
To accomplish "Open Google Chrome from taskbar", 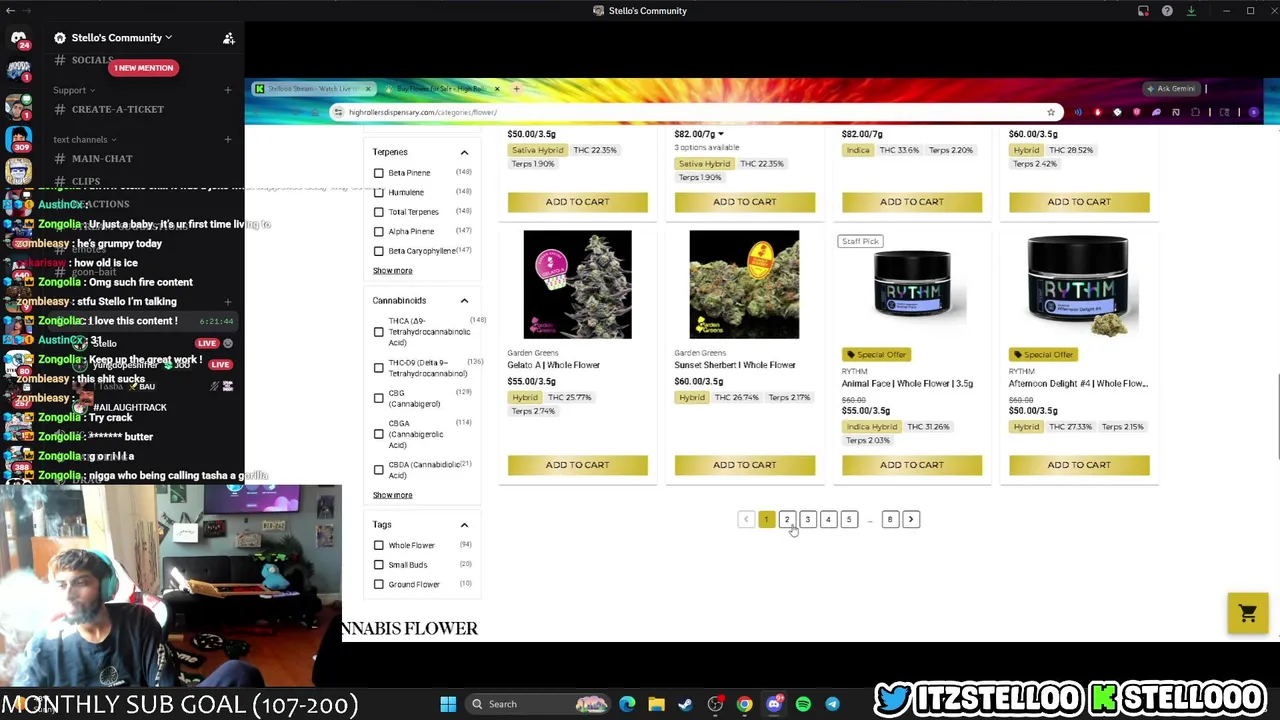I will [744, 704].
